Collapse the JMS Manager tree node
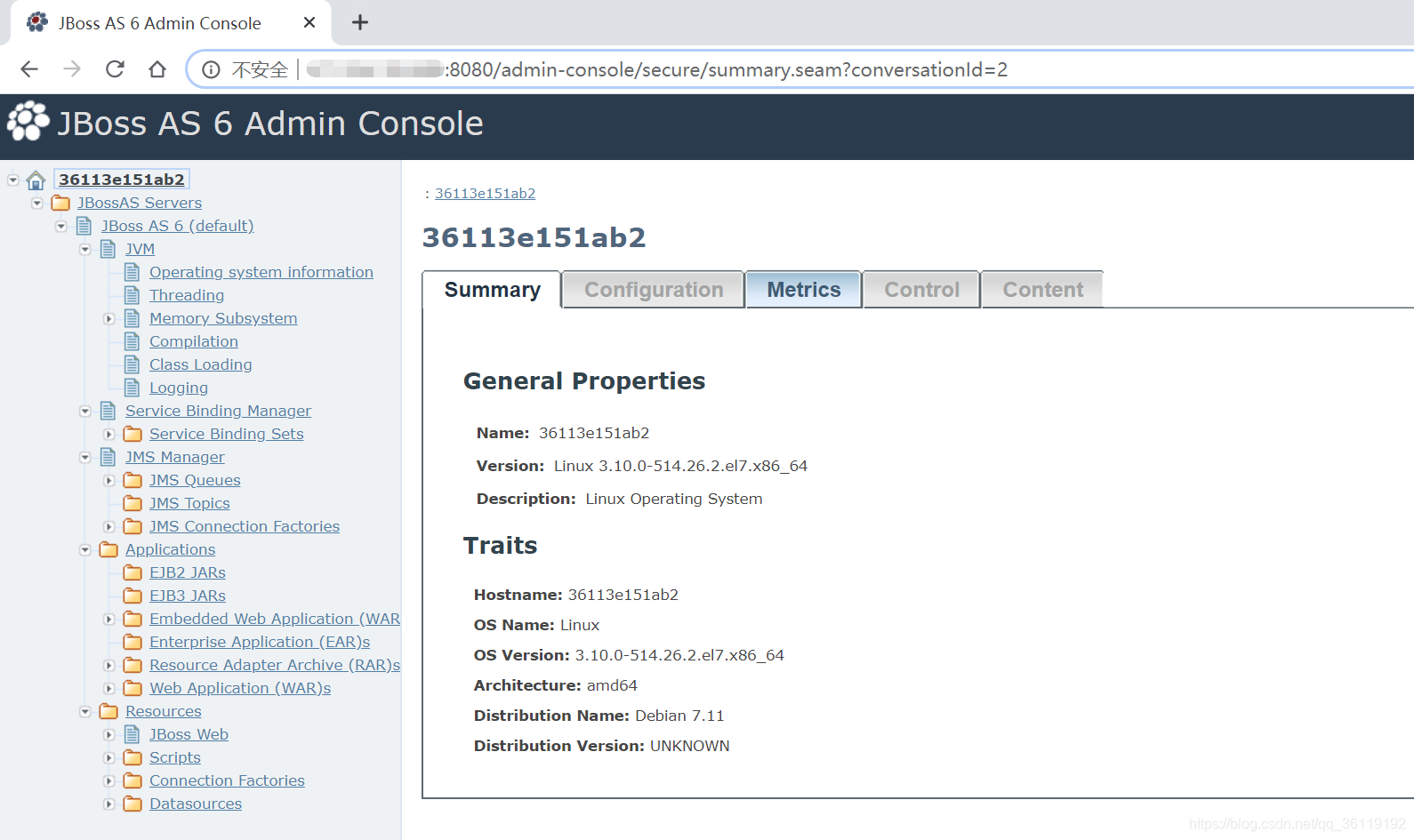This screenshot has width=1414, height=840. [x=85, y=457]
